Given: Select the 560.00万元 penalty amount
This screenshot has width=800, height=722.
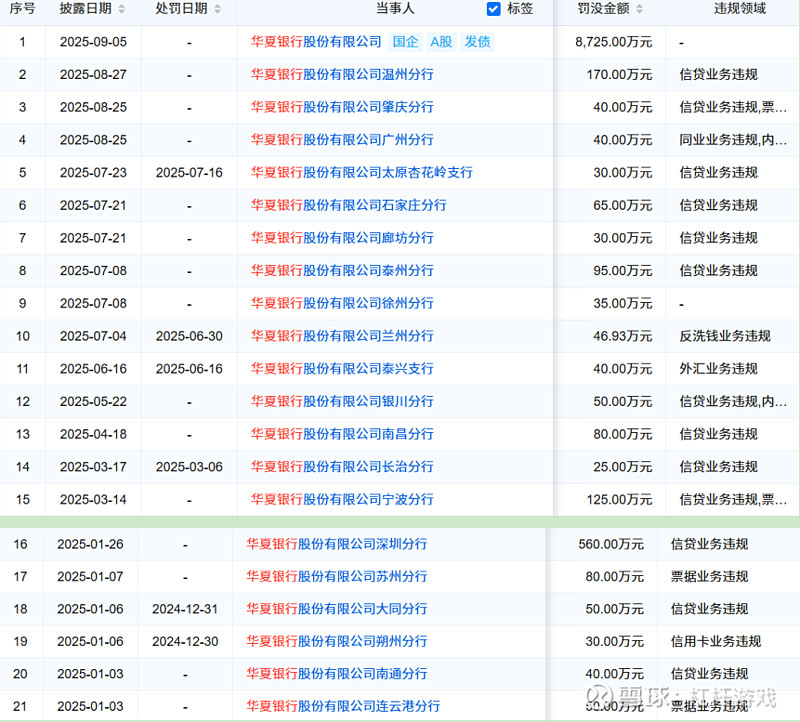Looking at the screenshot, I should [611, 544].
